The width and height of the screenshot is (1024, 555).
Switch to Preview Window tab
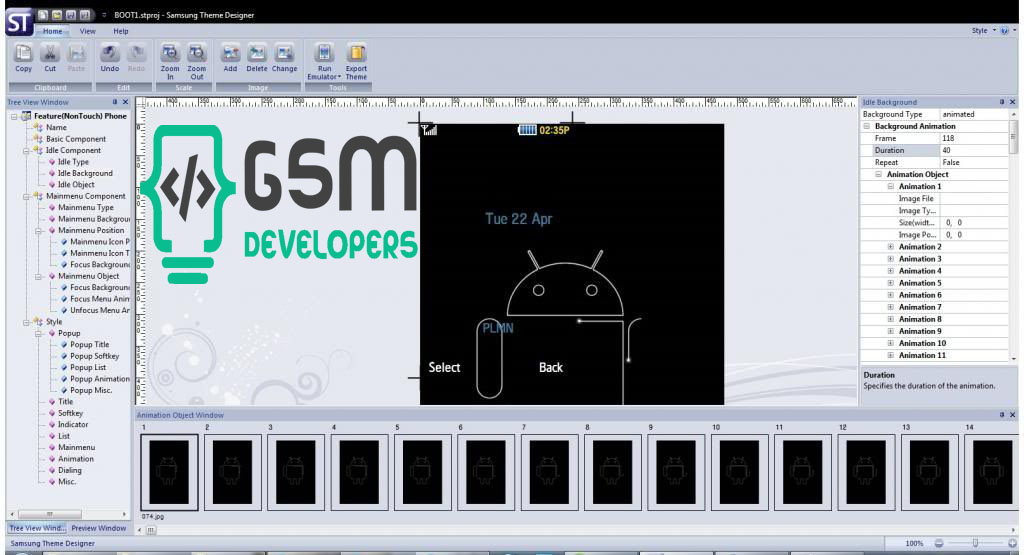click(99, 528)
